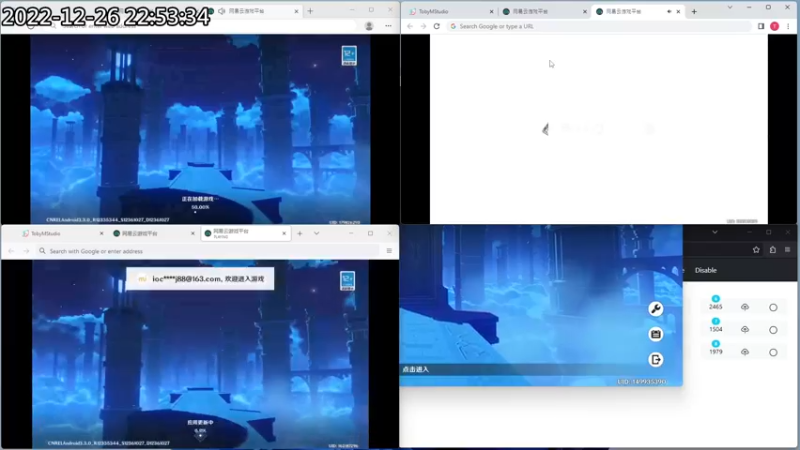Select the radio circle in row 2465
Viewport: 800px width, 450px height.
tap(773, 308)
